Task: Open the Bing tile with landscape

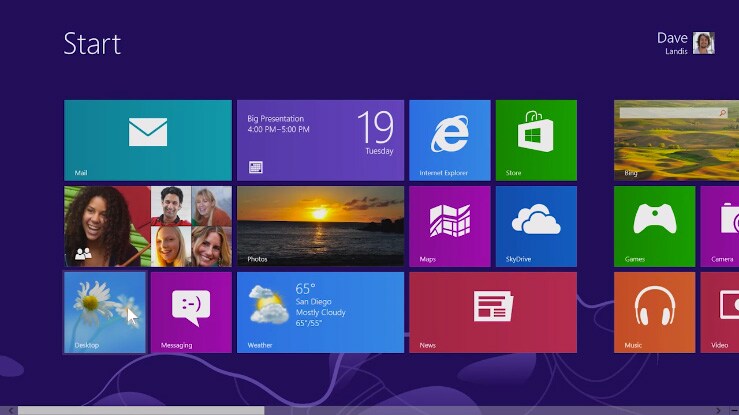Action: (677, 140)
